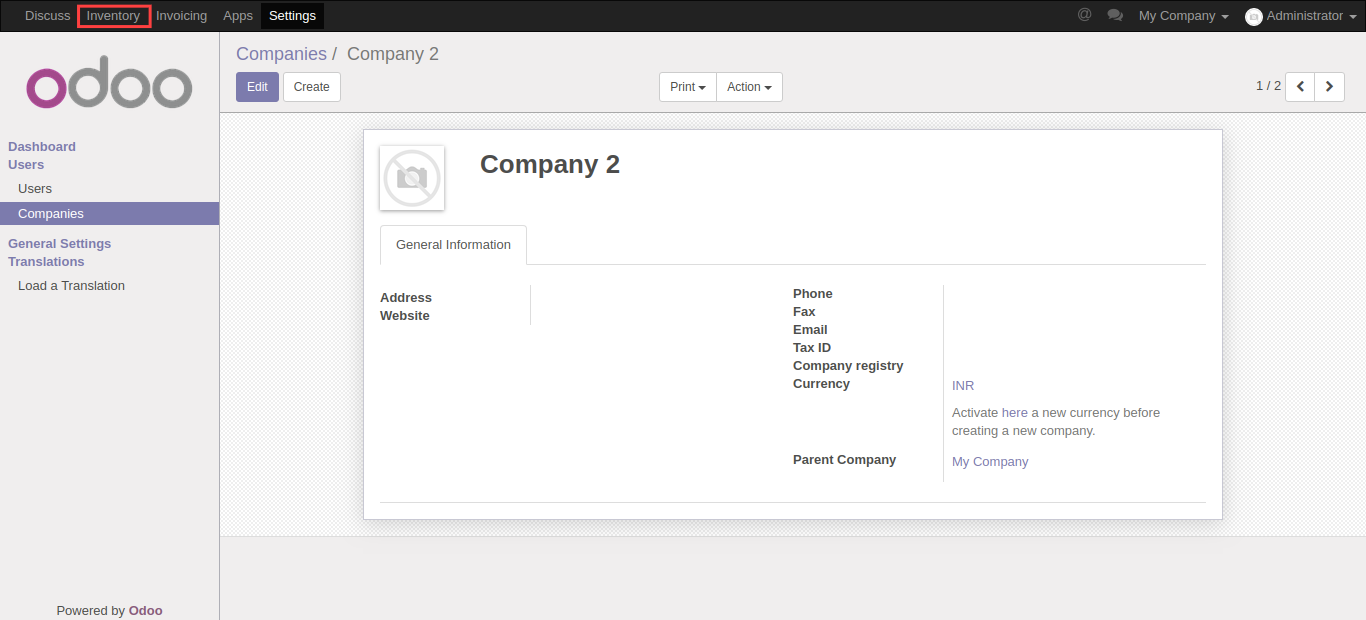Screen dimensions: 1366x620
Task: Select the General Information tab
Action: click(x=453, y=245)
